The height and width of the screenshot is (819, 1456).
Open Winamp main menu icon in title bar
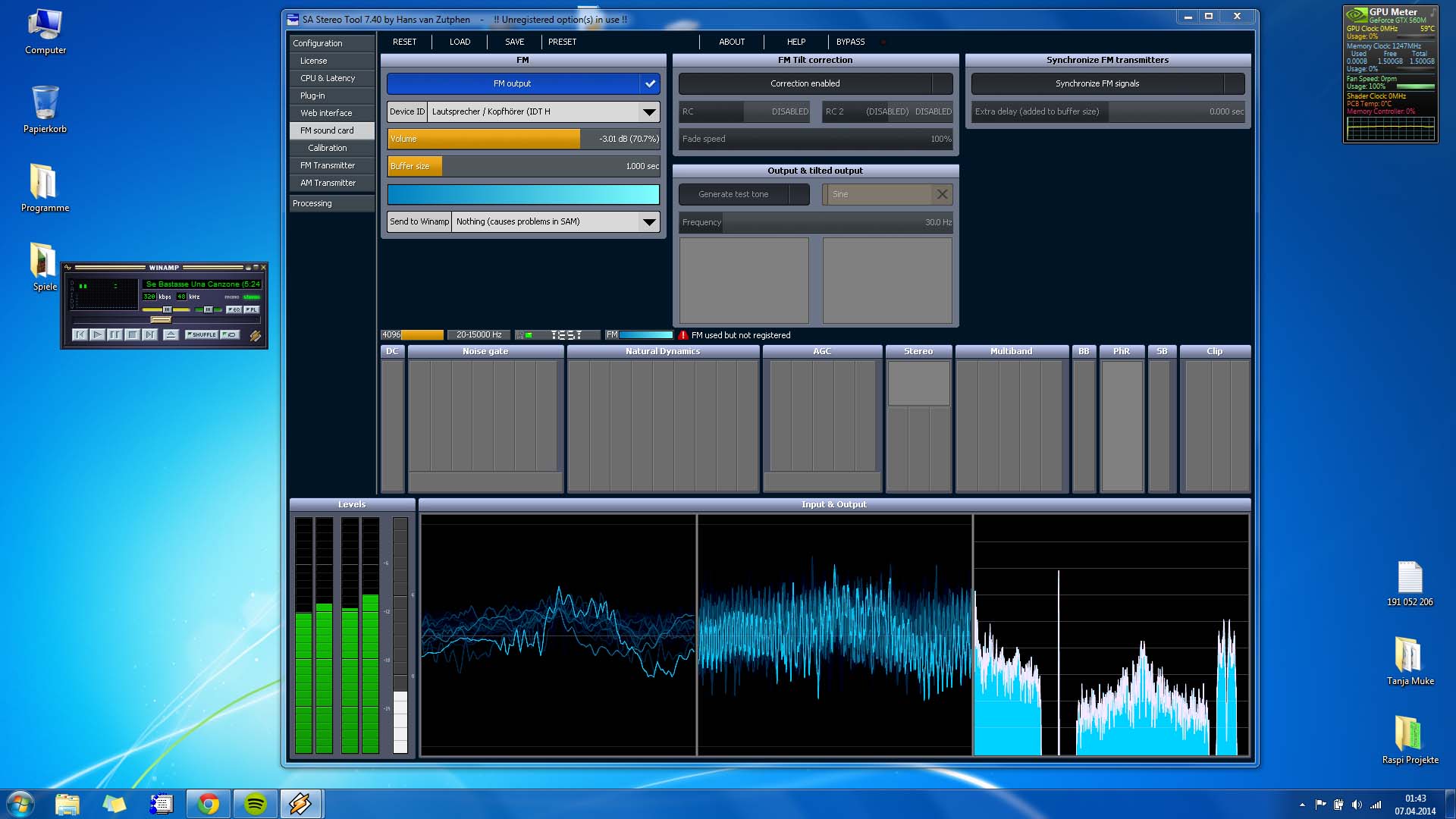pyautogui.click(x=67, y=267)
